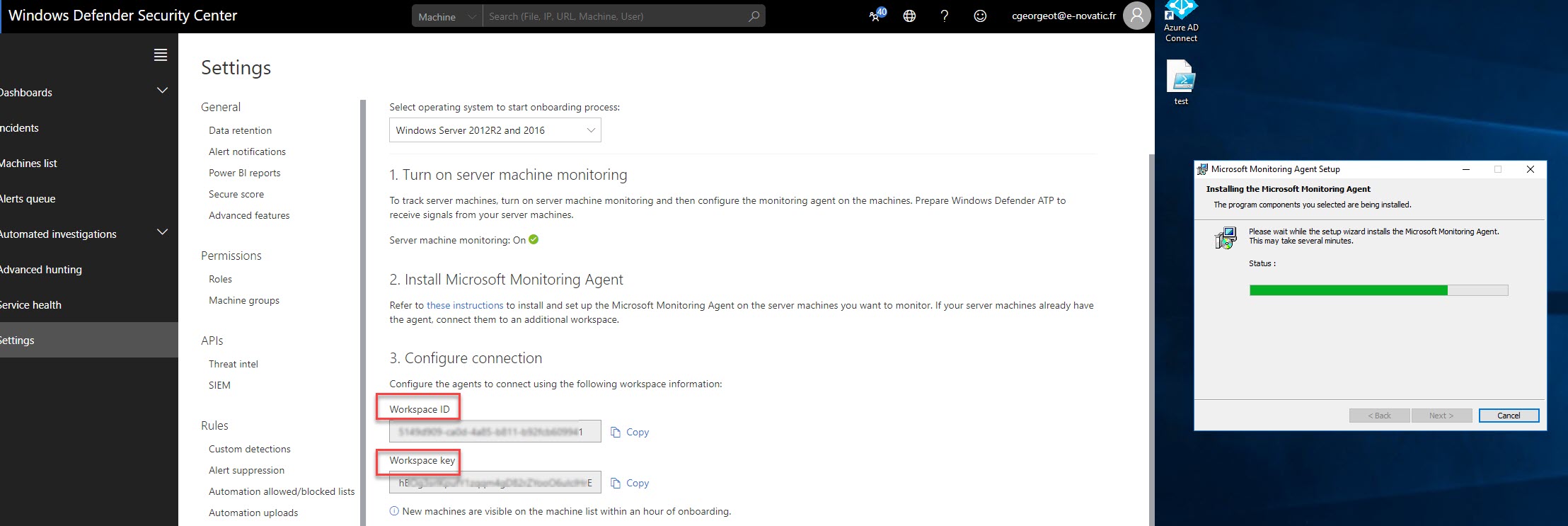Image resolution: width=1568 pixels, height=526 pixels.
Task: Click 'Installing the Microsoft Monitoring Agent' heading
Action: [x=1288, y=189]
